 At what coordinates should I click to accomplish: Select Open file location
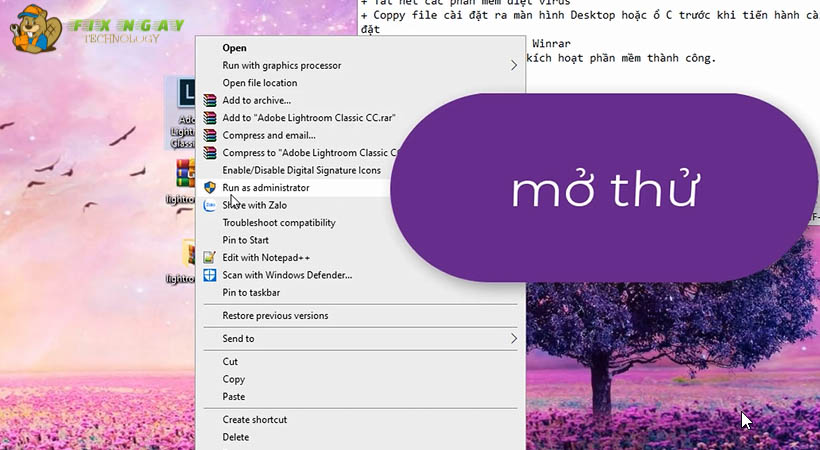point(259,83)
